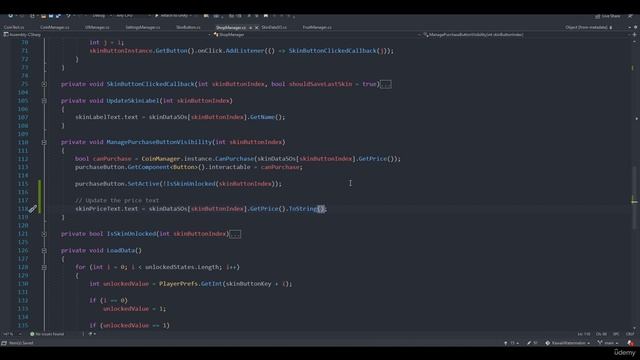Open the ShopManager class dropdown
Image resolution: width=640 pixels, height=360 pixels.
coord(316,35)
